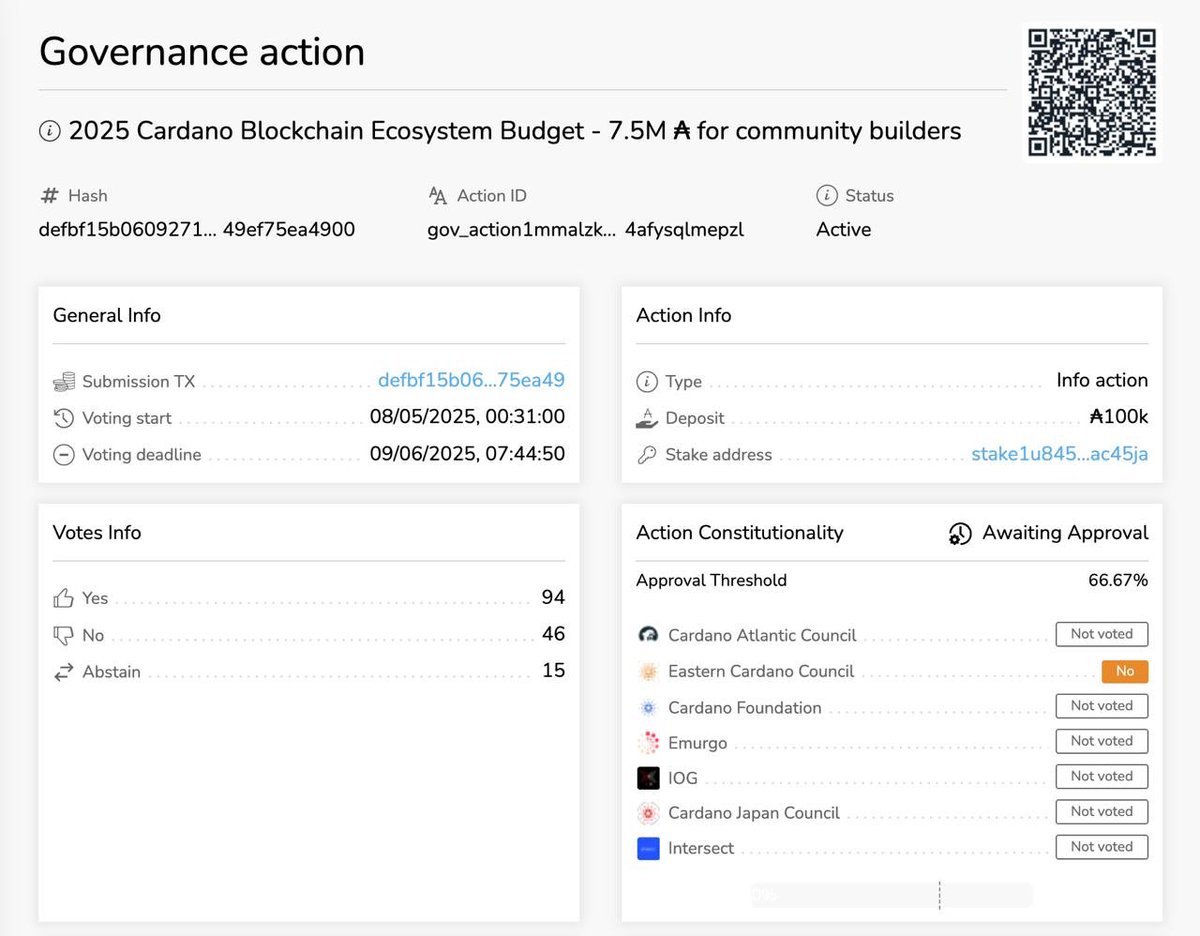Click voting start date 08/05/2025, 00:31:00
This screenshot has height=936, width=1200.
pos(467,417)
